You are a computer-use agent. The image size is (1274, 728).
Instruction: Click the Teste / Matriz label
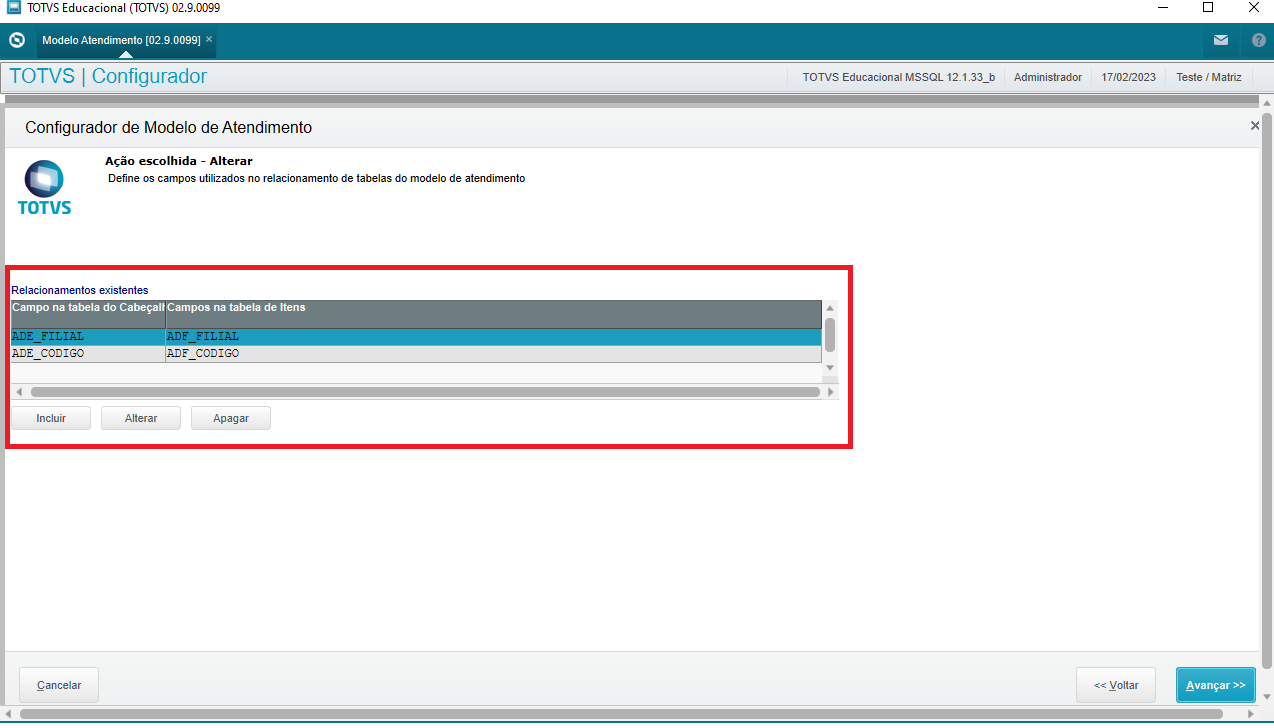pyautogui.click(x=1209, y=77)
